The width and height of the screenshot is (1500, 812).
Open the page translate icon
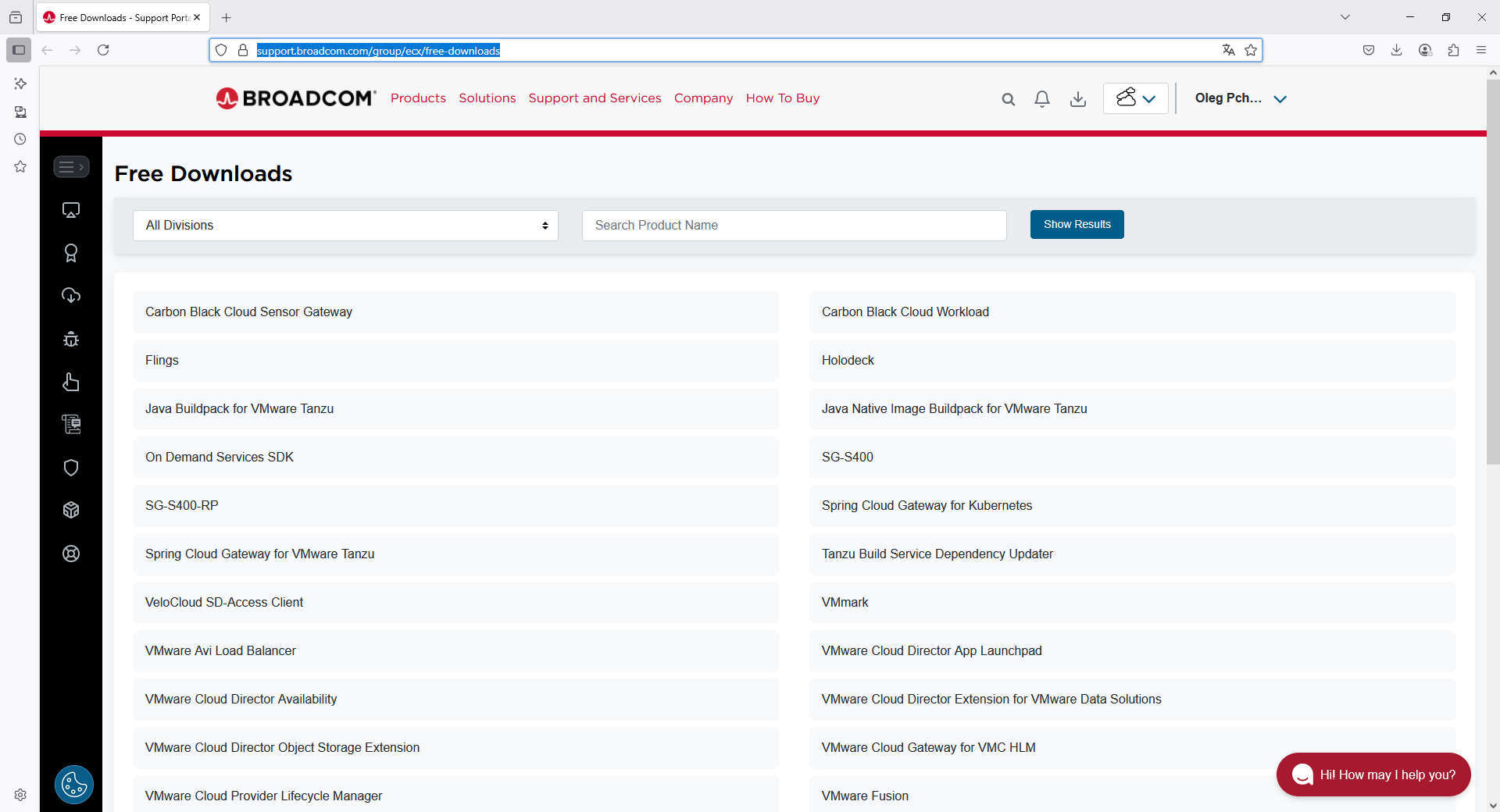coord(1229,50)
